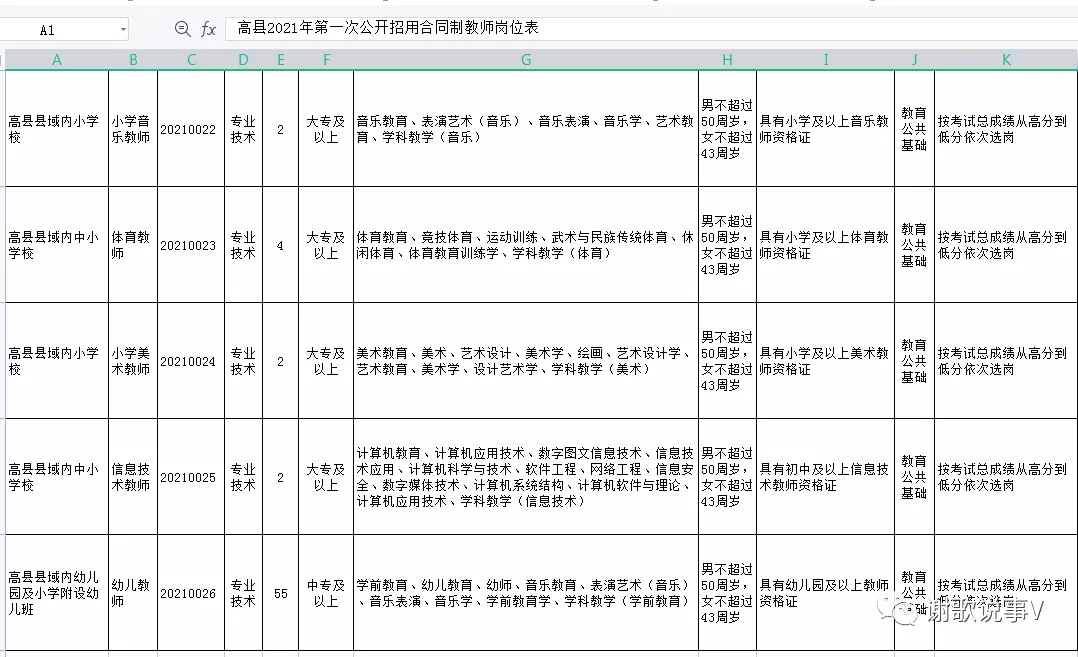Click cell containing code 20210022

(188, 130)
